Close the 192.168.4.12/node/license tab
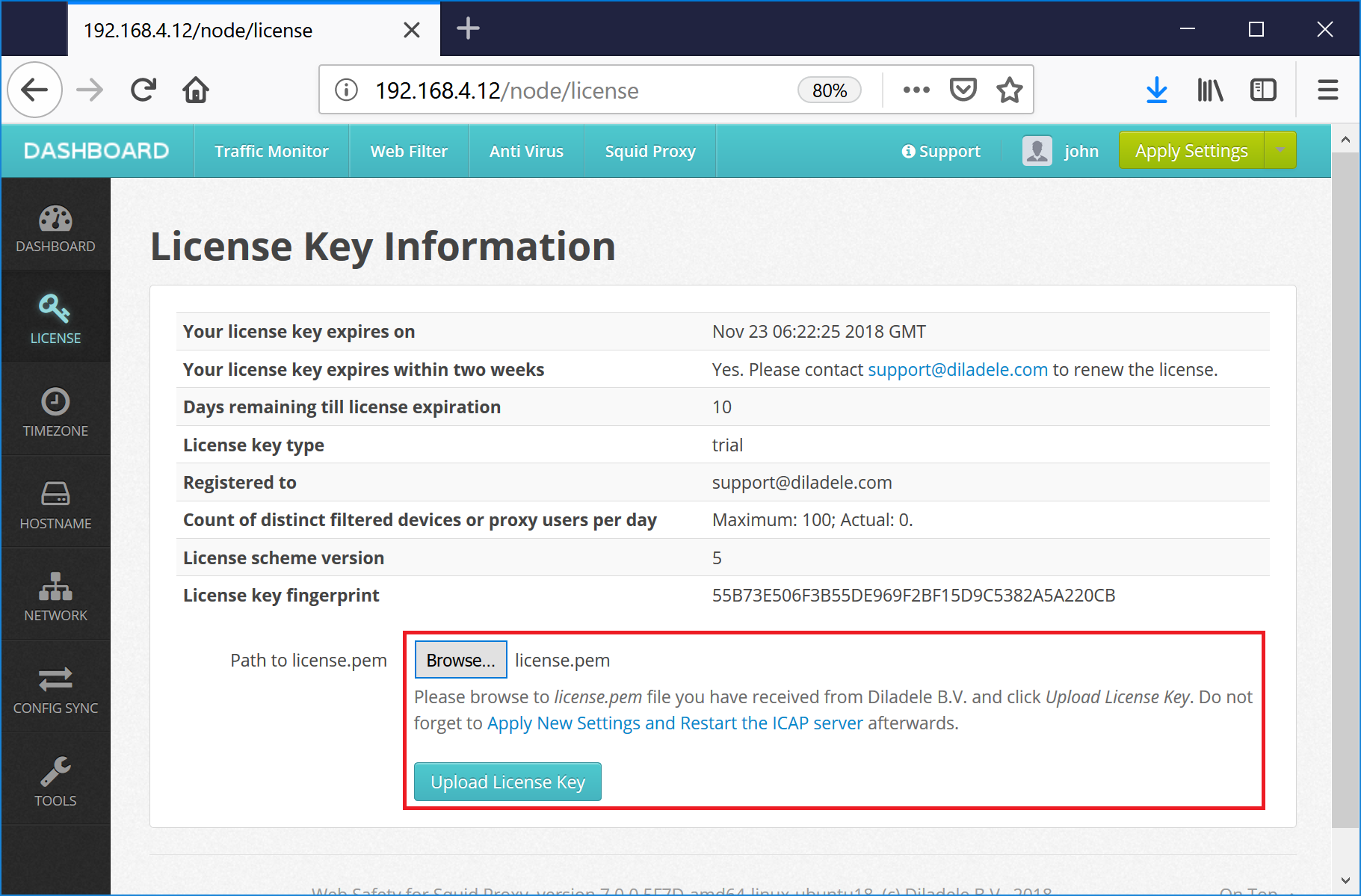The image size is (1361, 896). point(411,30)
